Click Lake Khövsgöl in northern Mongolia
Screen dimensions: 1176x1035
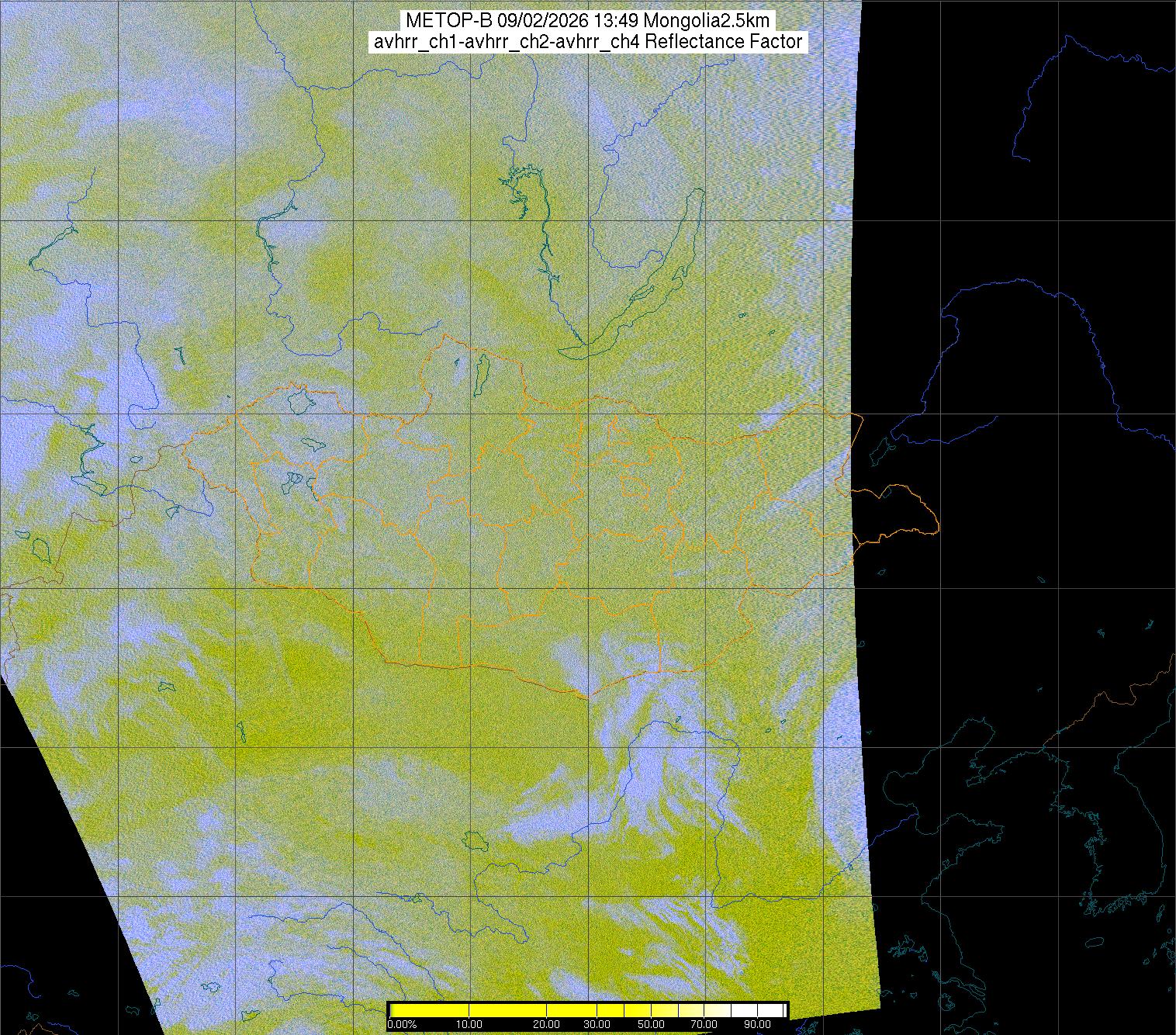pyautogui.click(x=482, y=371)
